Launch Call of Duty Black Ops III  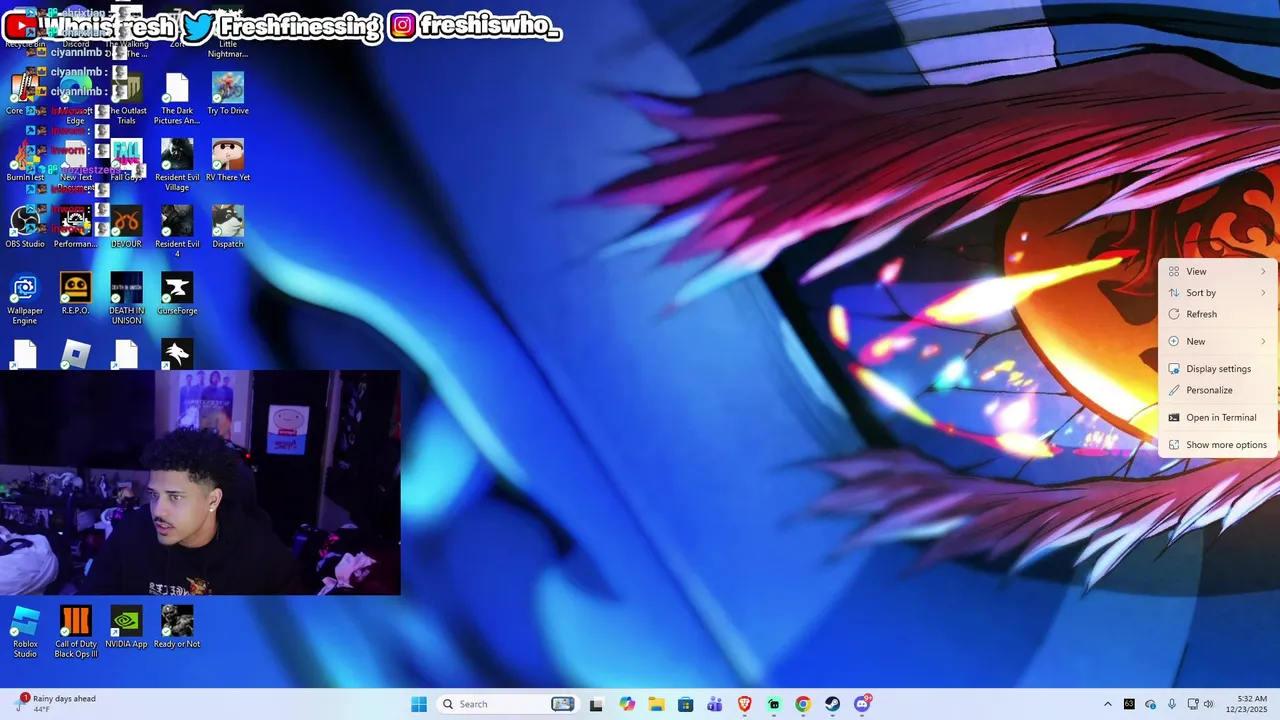pos(76,632)
